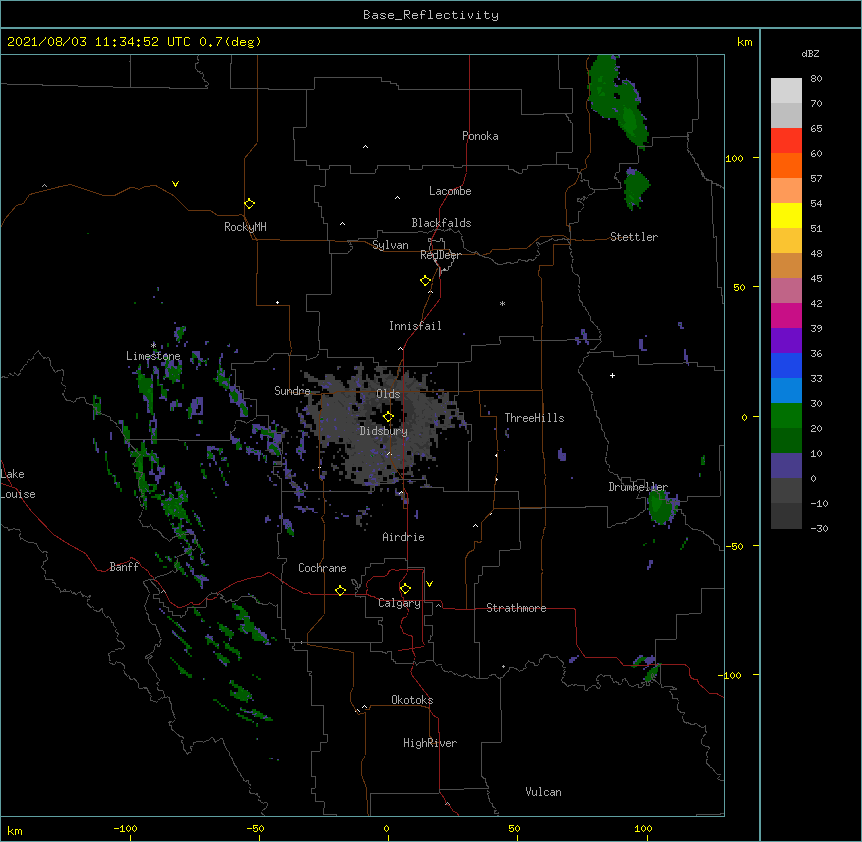Select the Airdrie label
862x842 pixels.
[403, 537]
